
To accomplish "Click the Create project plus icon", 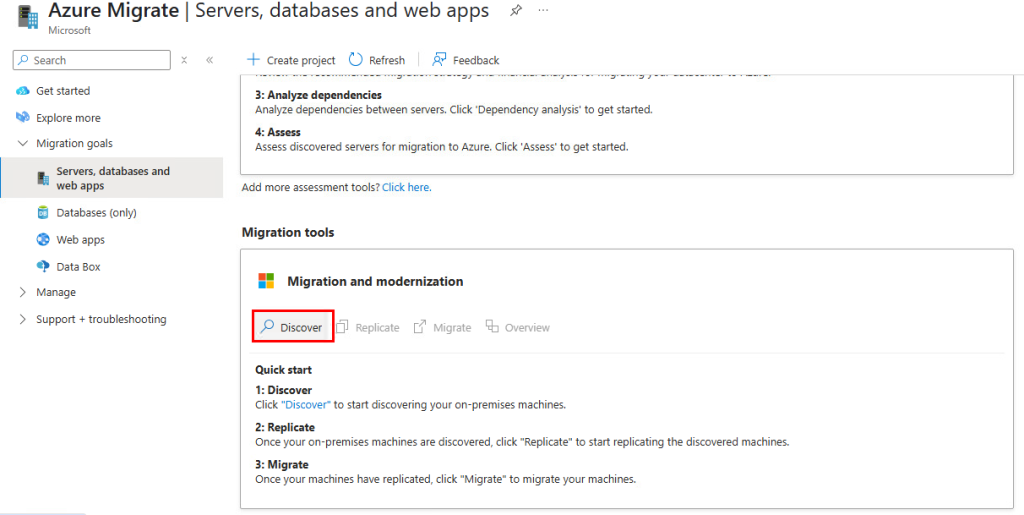I will (x=253, y=60).
